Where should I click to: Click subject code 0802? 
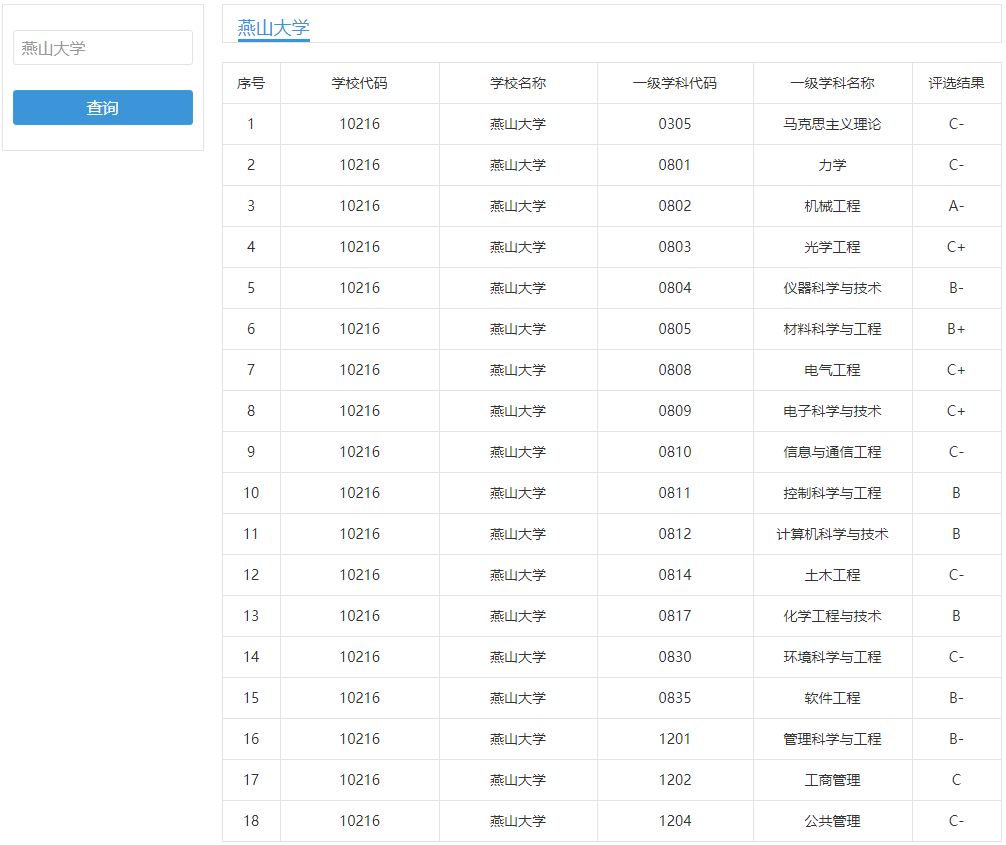(675, 206)
